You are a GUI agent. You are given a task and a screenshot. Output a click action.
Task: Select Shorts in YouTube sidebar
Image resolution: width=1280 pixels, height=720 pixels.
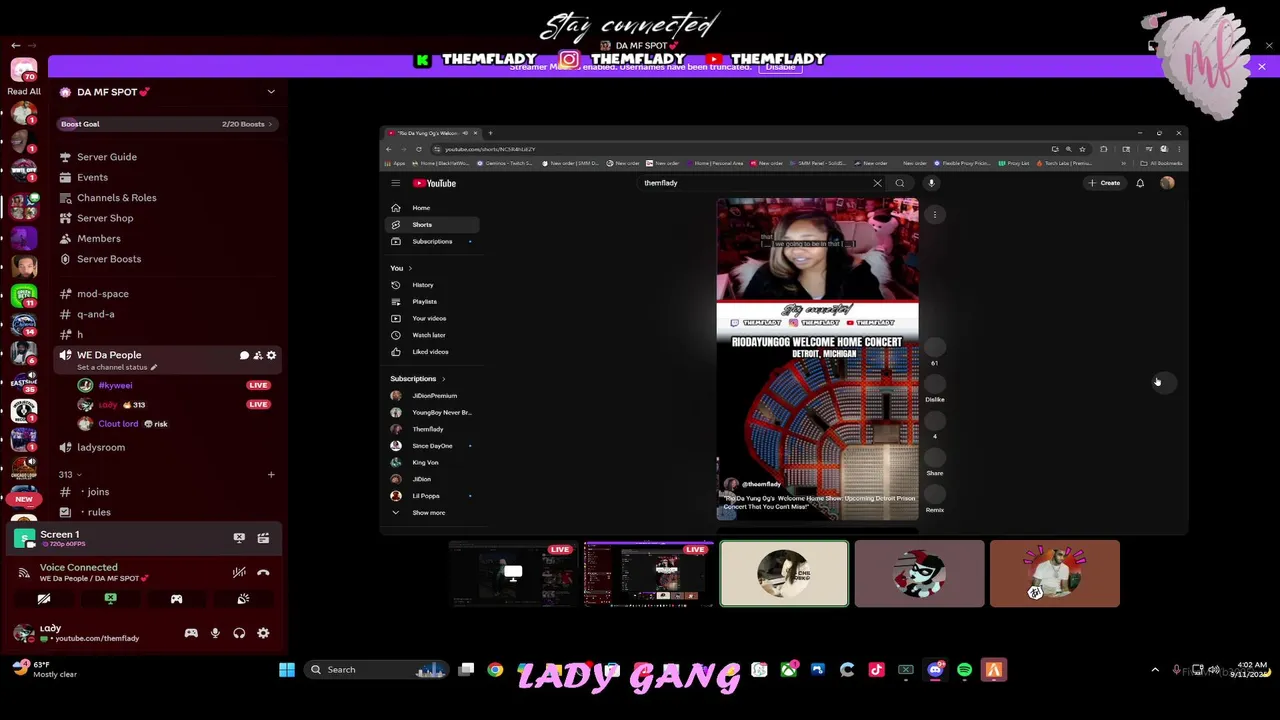[x=432, y=225]
